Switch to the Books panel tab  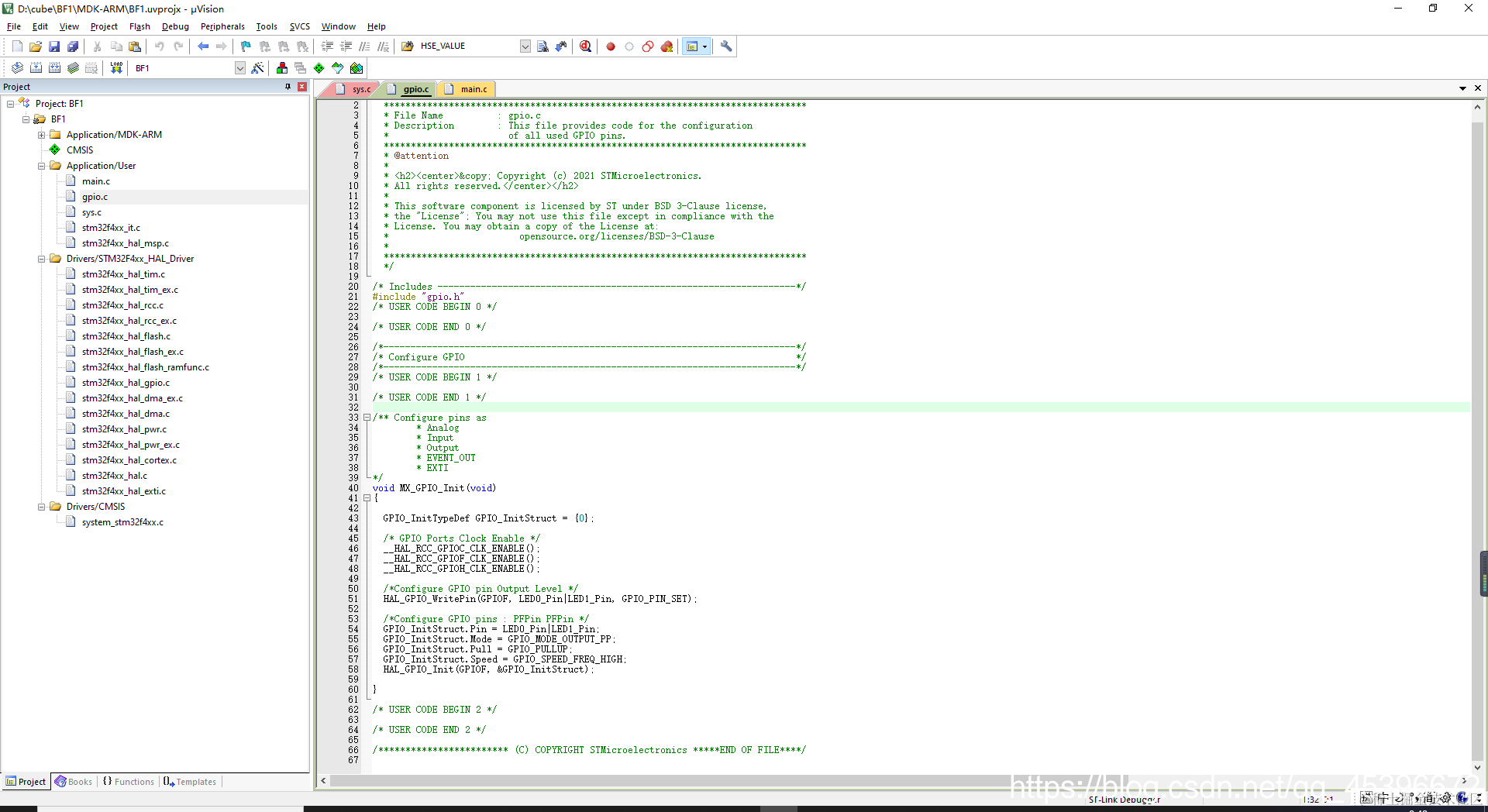pos(74,782)
